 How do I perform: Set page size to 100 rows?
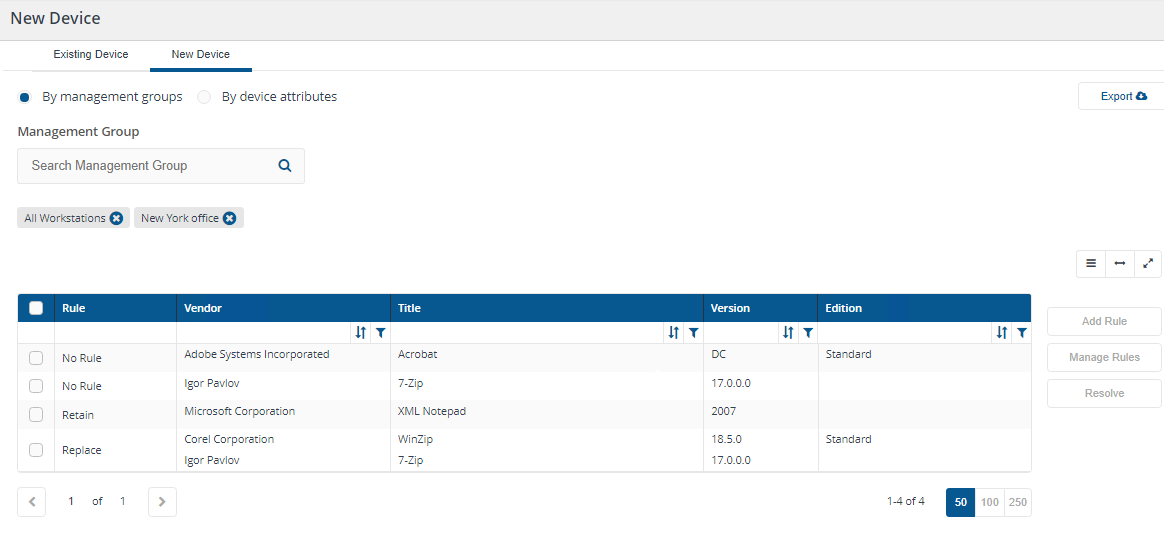point(989,502)
